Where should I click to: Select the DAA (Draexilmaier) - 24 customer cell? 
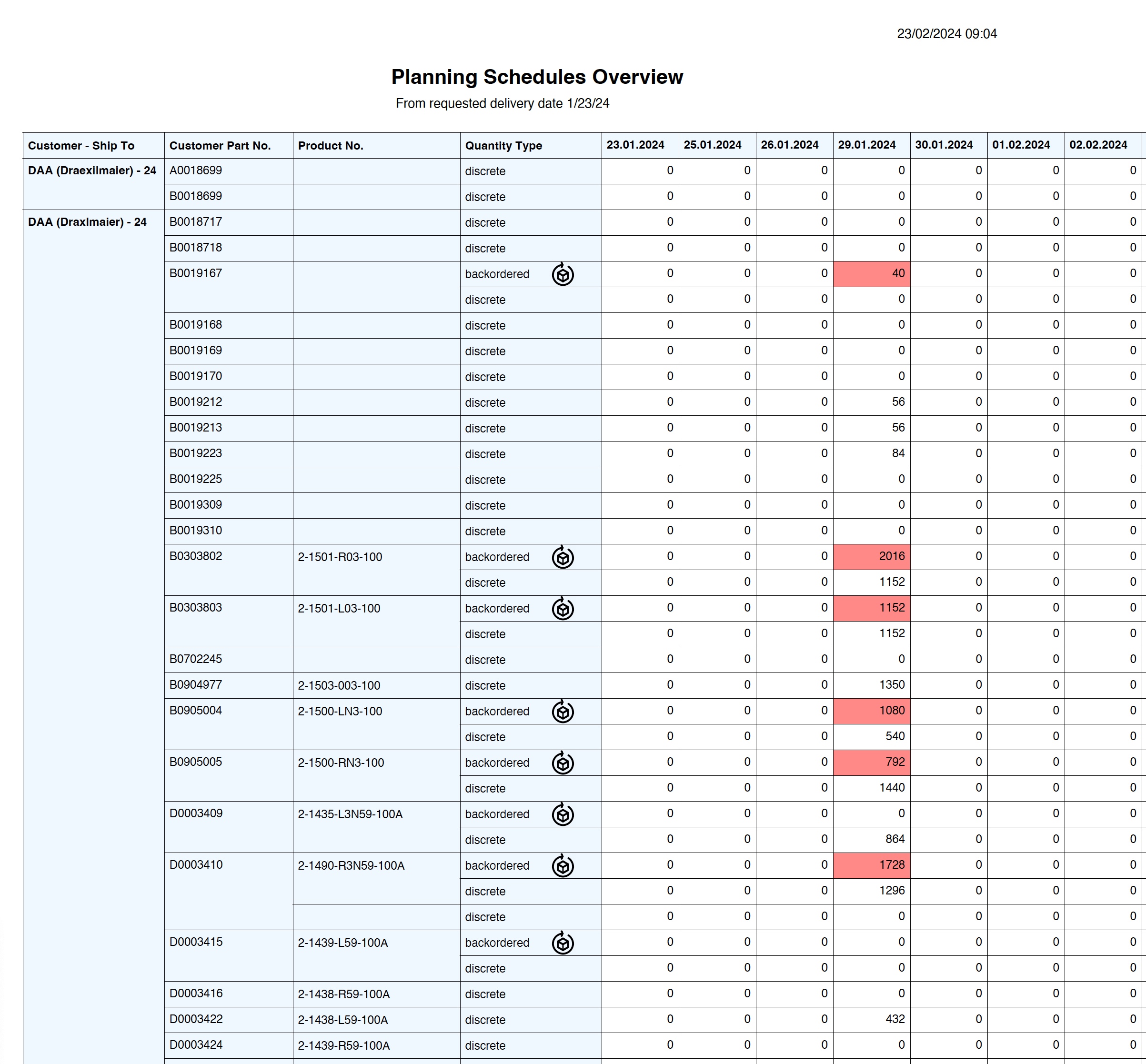92,171
